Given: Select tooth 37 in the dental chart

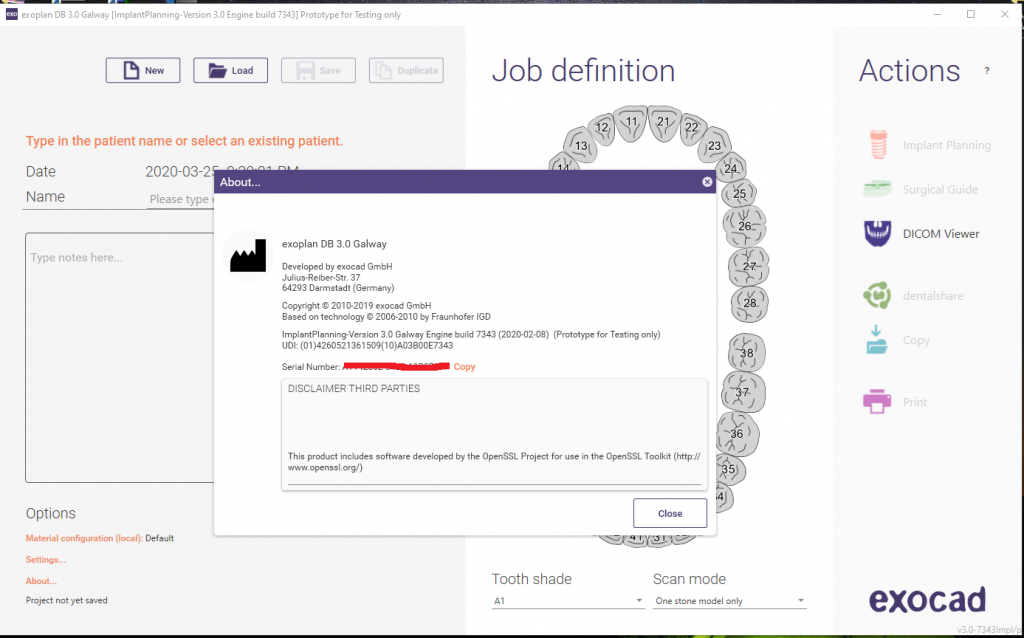Looking at the screenshot, I should pyautogui.click(x=742, y=393).
